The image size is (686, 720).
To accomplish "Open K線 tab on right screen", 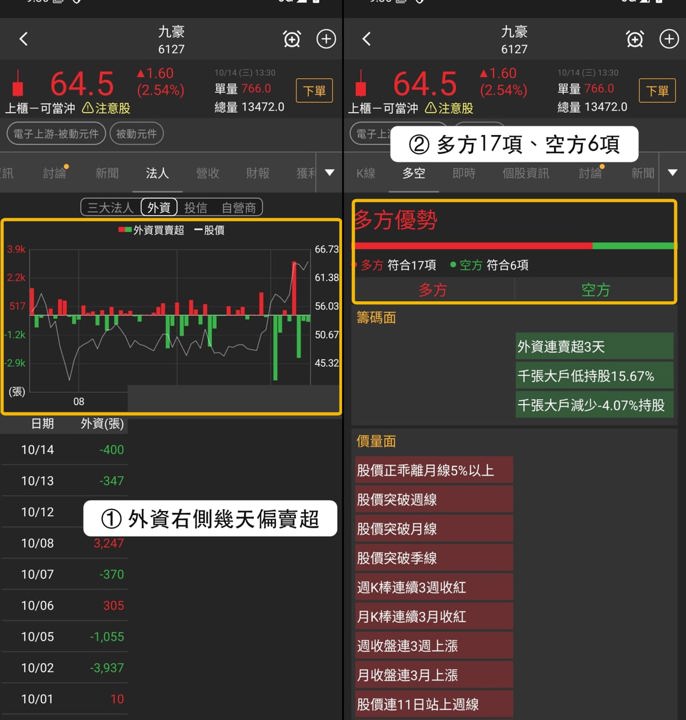I will point(365,173).
